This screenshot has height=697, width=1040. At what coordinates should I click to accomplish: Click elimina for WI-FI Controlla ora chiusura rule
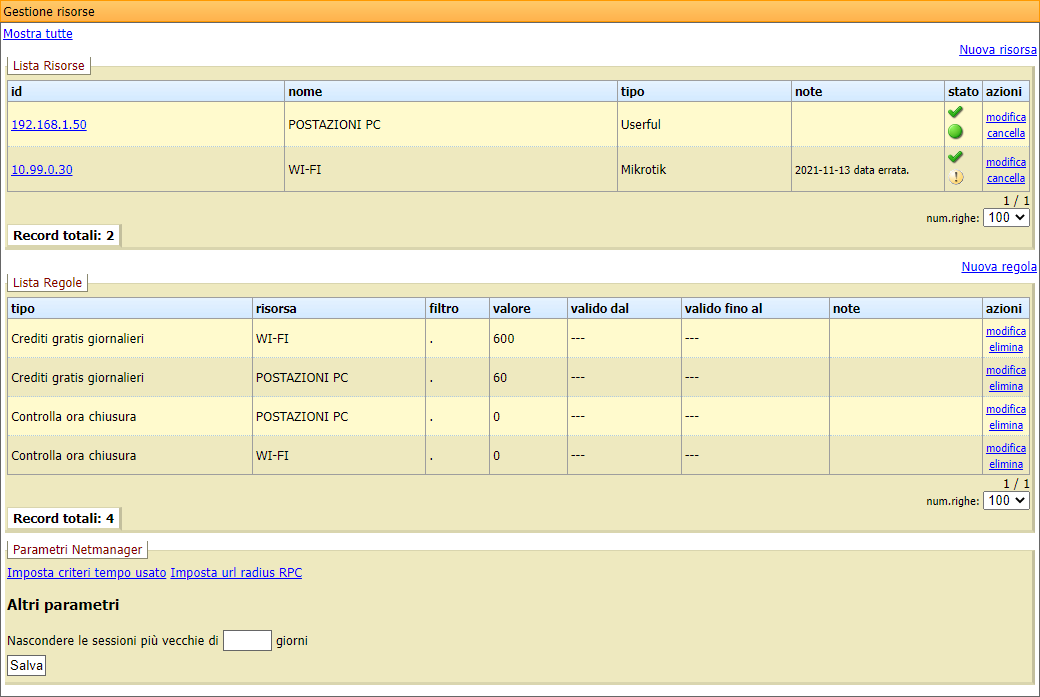[1005, 464]
